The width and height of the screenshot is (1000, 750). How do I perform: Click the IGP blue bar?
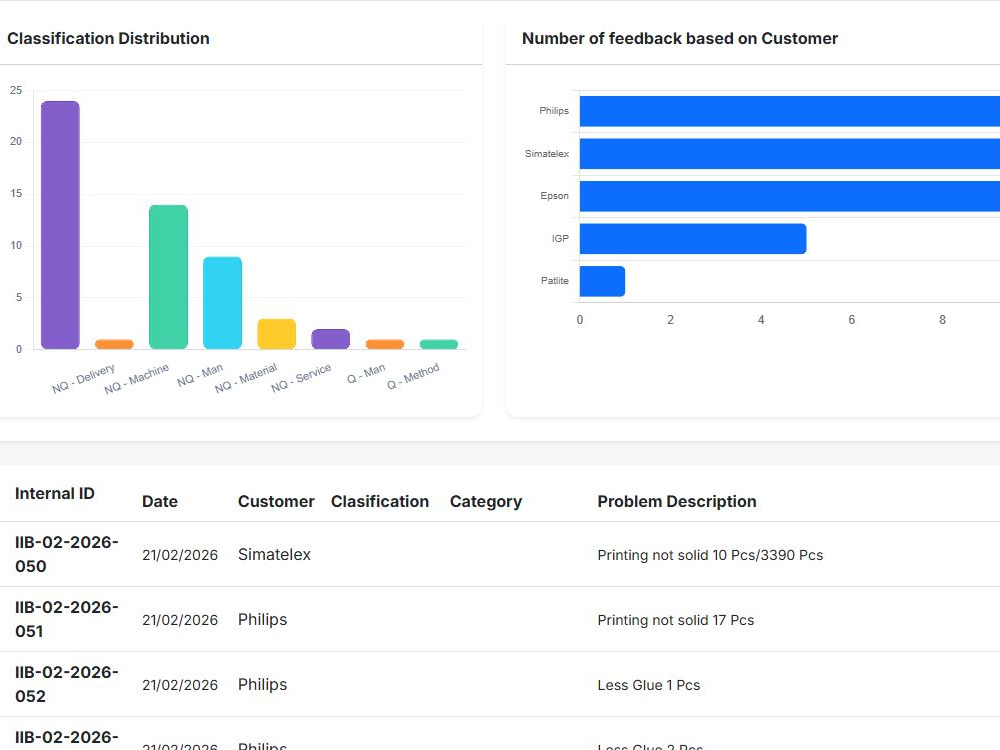click(693, 239)
